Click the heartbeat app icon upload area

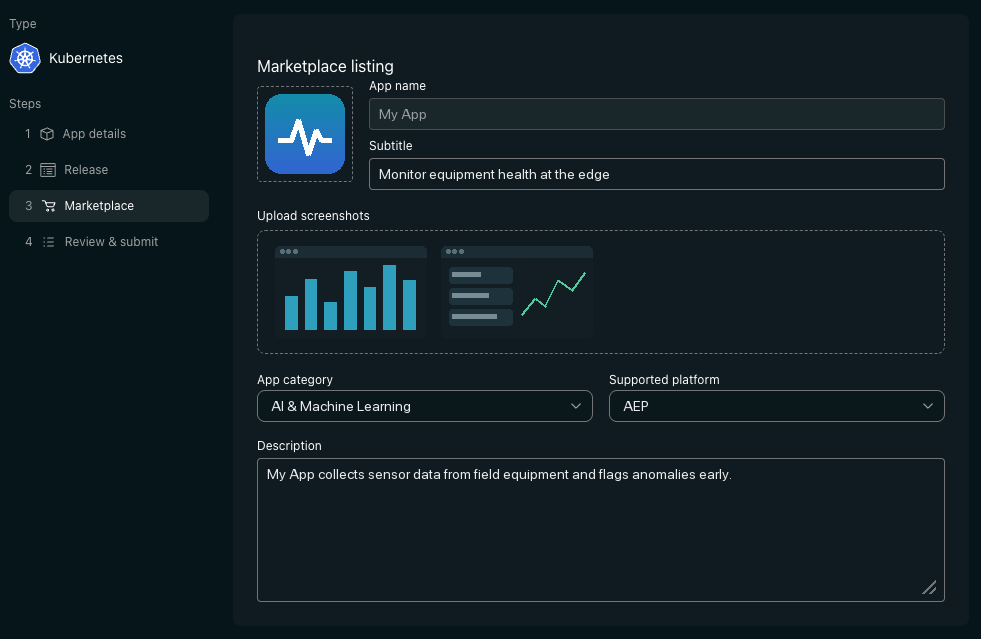305,134
